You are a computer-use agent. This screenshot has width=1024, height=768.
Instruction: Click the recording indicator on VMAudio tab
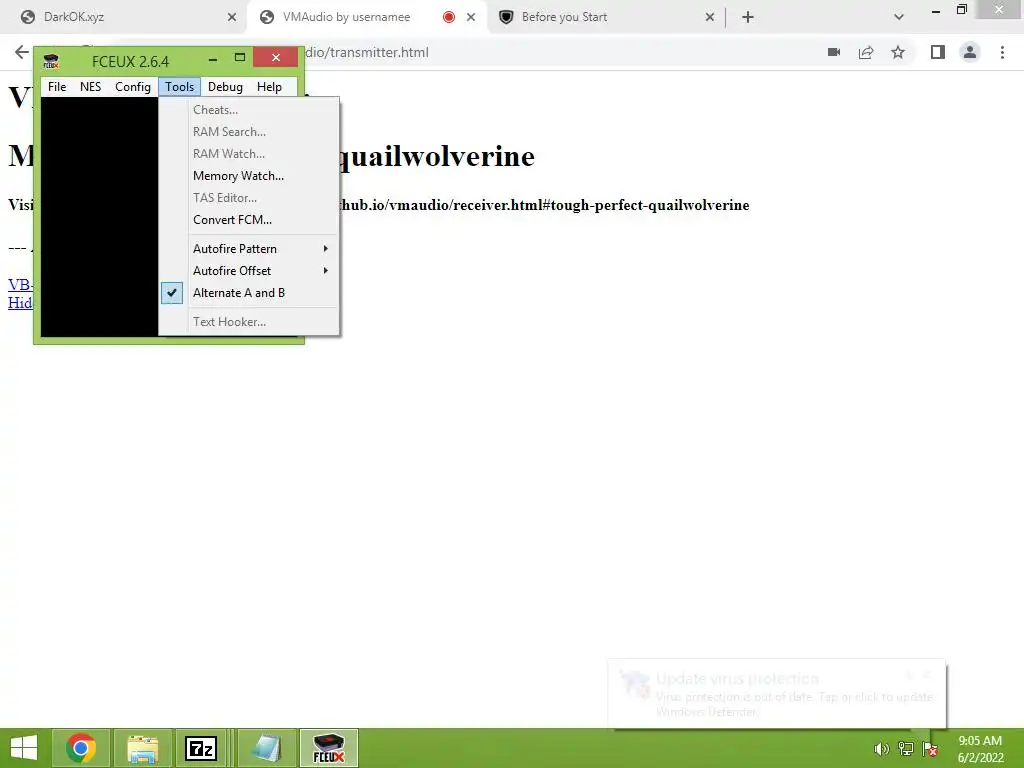449,18
